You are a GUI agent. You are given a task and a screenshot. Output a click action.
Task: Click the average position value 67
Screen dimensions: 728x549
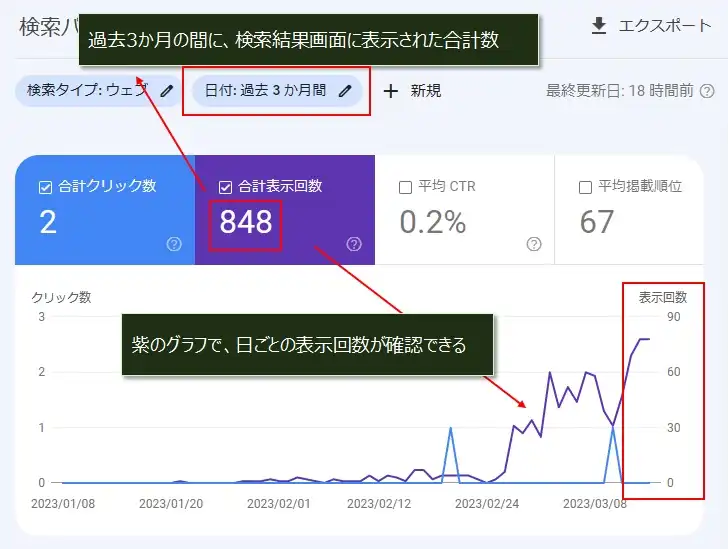597,222
